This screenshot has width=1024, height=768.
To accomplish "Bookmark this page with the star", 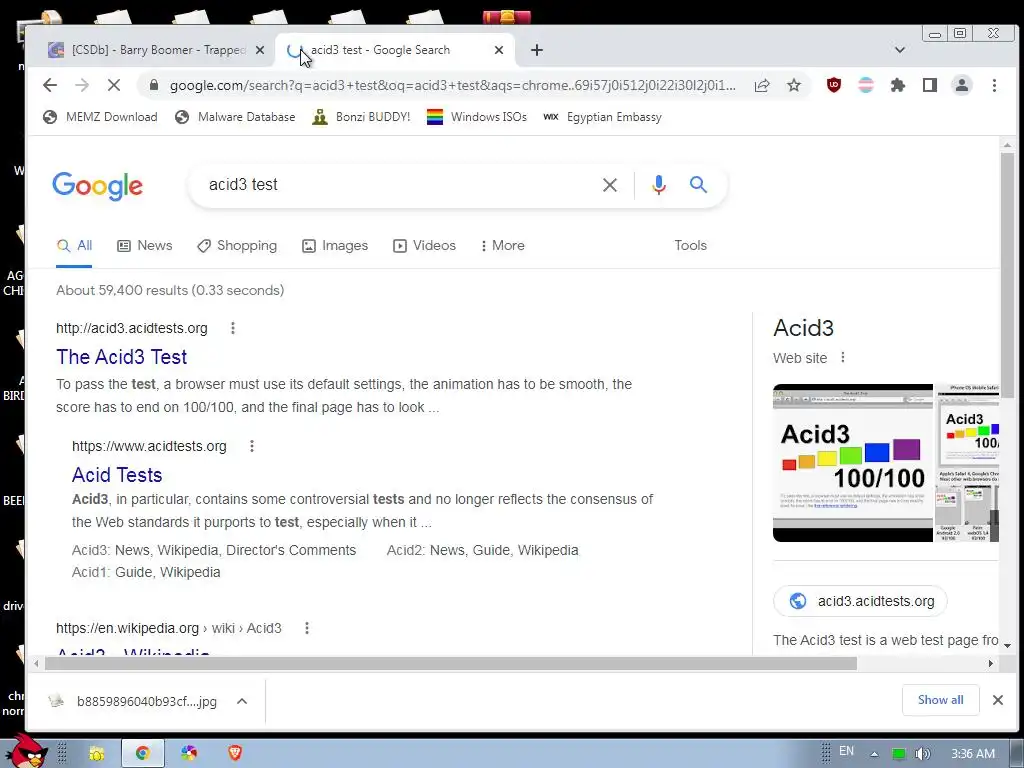I will (793, 85).
